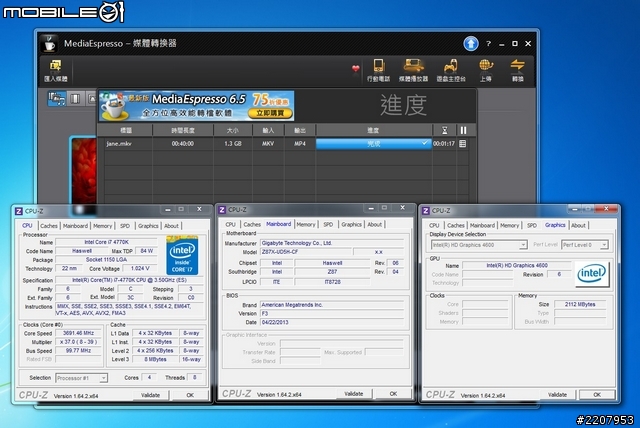Click Validate in the middle CPU-Z window
The height and width of the screenshot is (428, 640).
point(353,394)
